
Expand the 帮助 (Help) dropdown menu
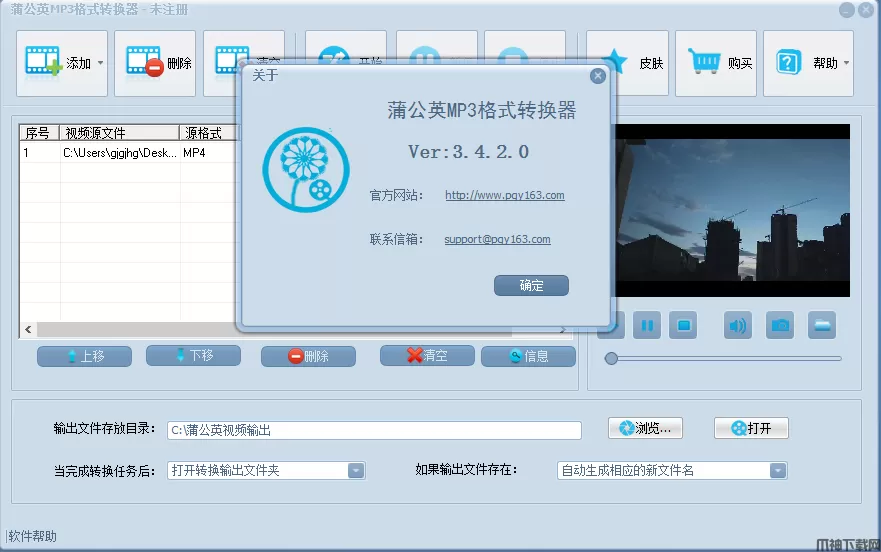point(846,64)
